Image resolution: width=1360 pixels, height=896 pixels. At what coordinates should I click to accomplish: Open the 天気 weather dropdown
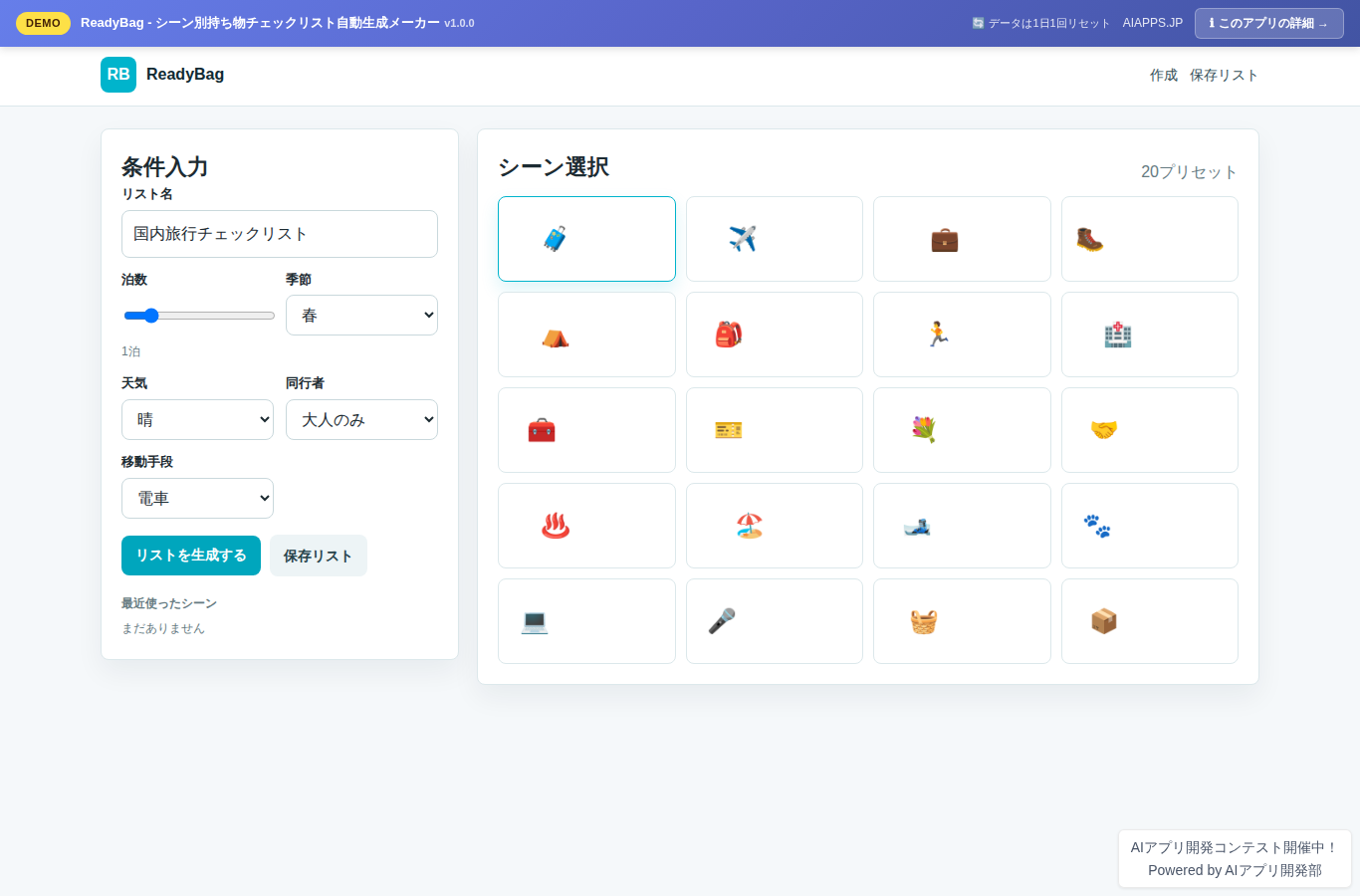(197, 419)
